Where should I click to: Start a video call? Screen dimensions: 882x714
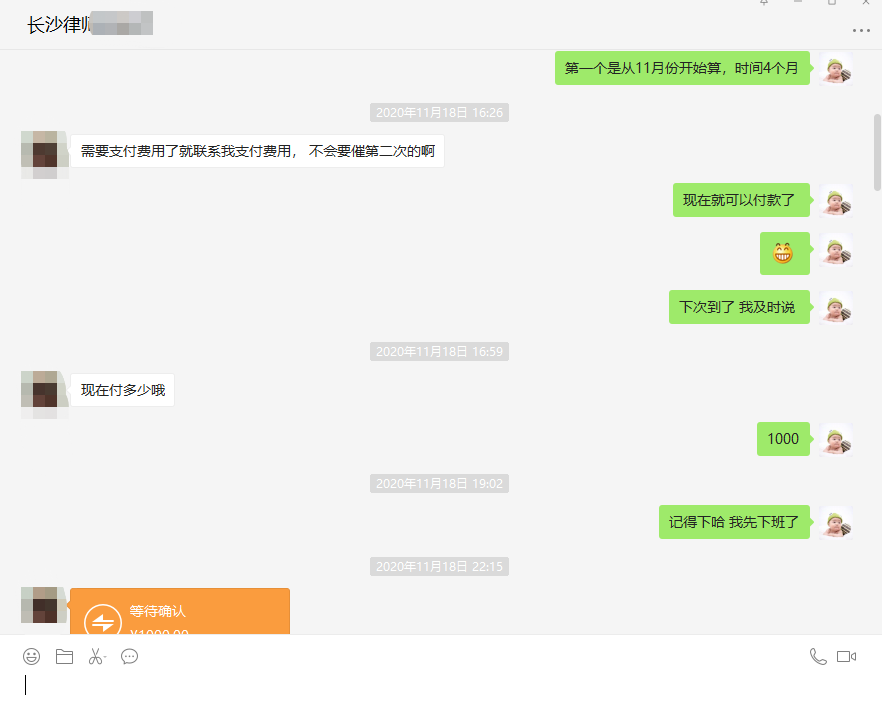tap(847, 657)
